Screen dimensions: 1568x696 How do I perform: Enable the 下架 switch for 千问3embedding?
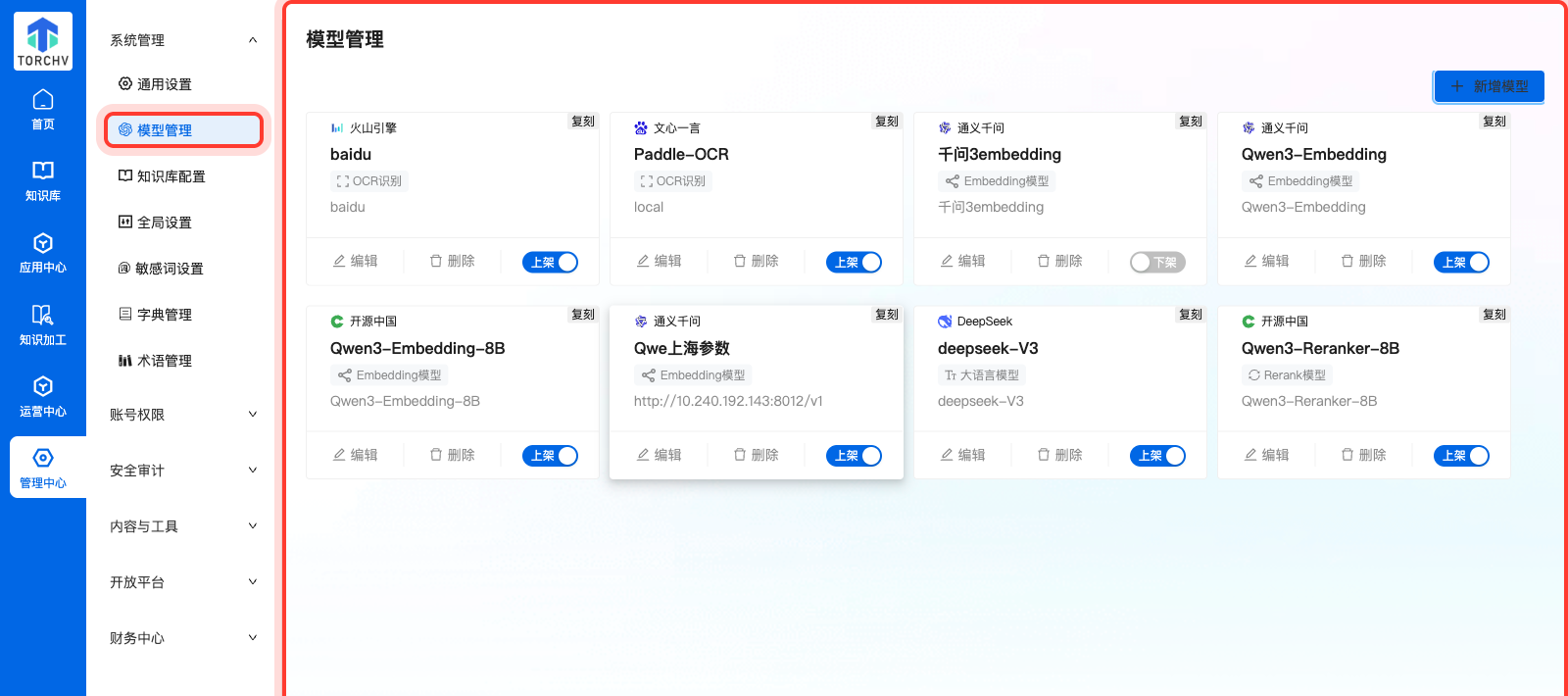click(1158, 262)
